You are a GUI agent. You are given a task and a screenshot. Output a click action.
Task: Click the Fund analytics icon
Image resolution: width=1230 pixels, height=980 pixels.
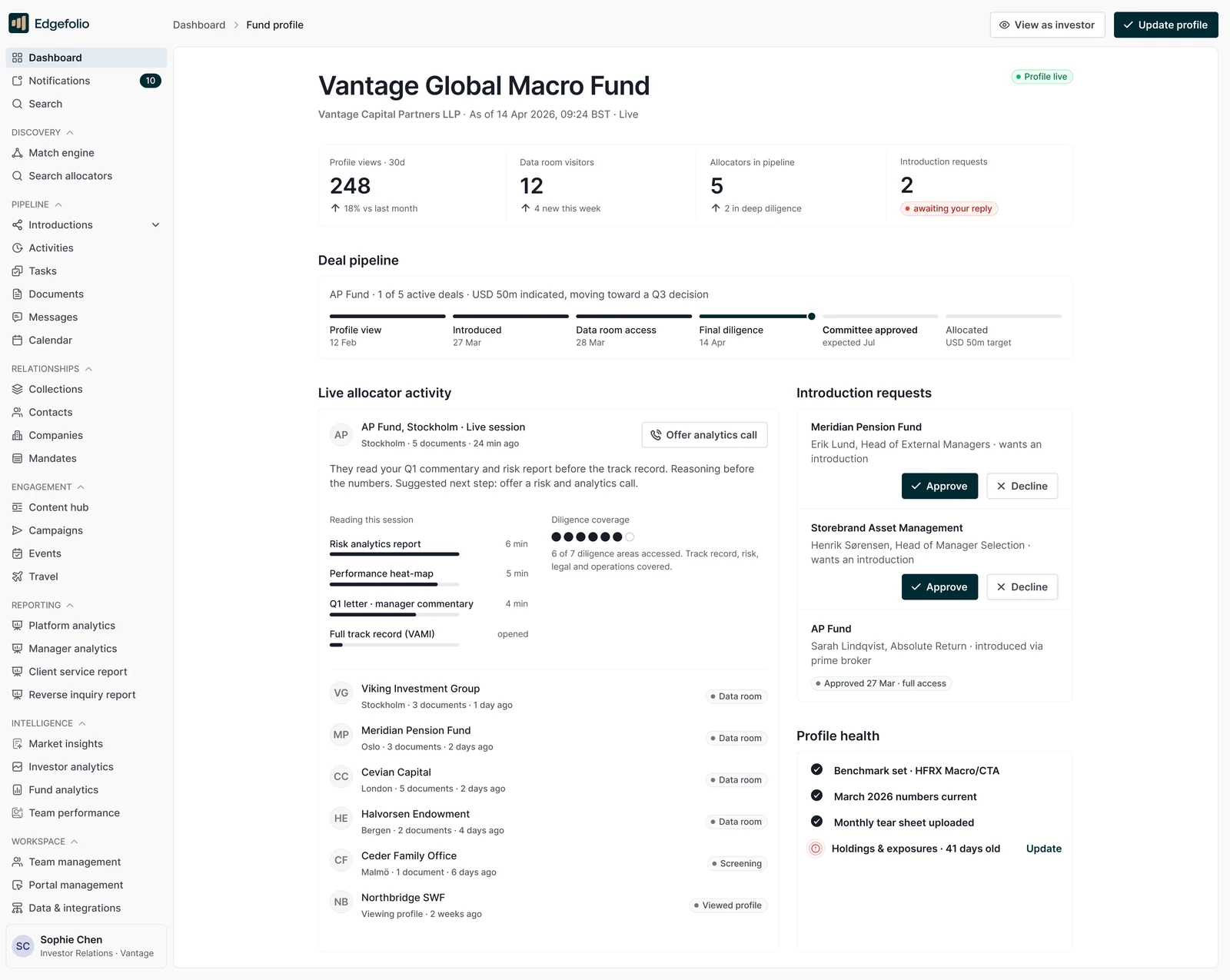click(17, 790)
